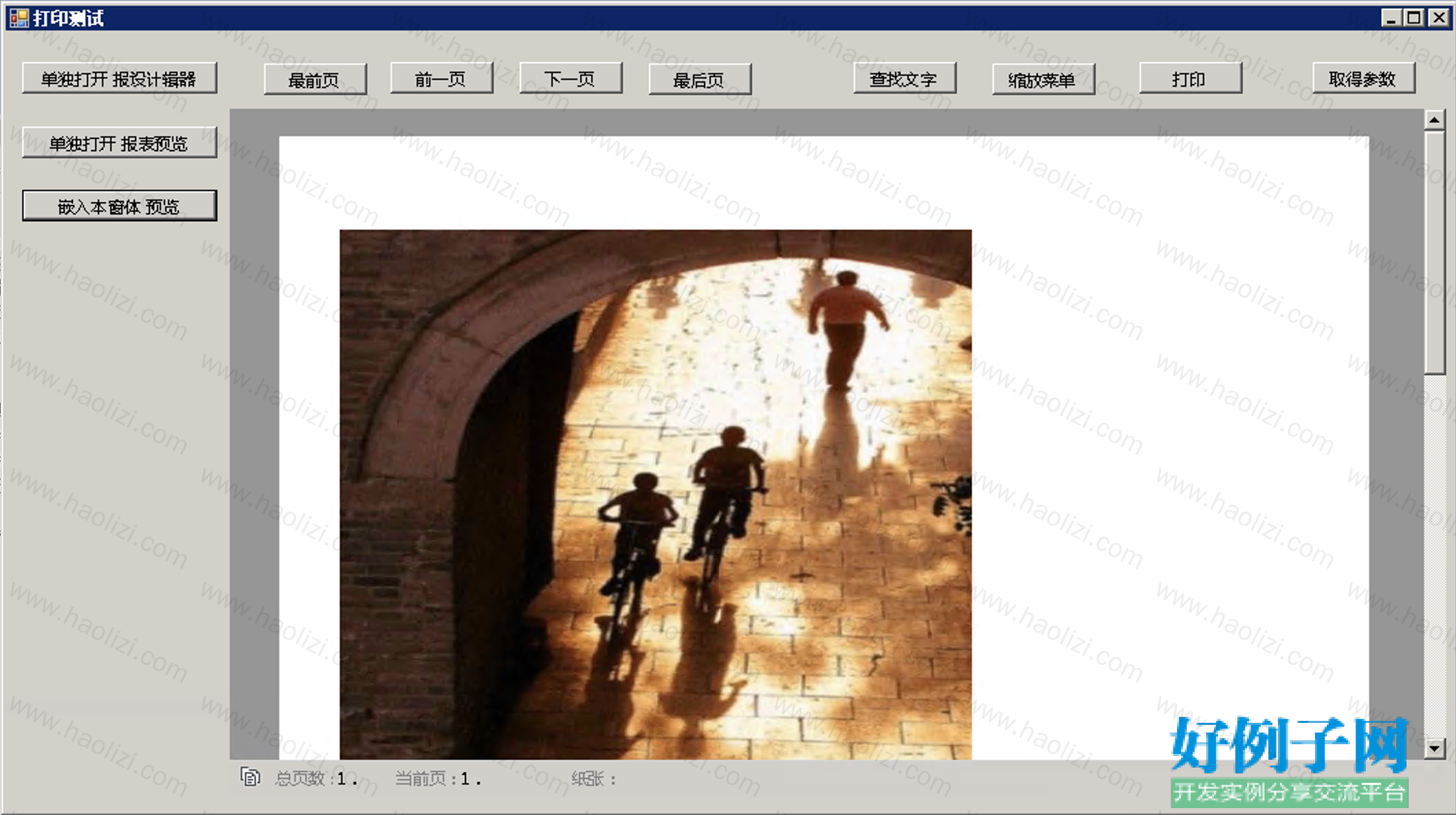The width and height of the screenshot is (1456, 815).
Task: Click 单独打开 报表预览 button
Action: 119,143
